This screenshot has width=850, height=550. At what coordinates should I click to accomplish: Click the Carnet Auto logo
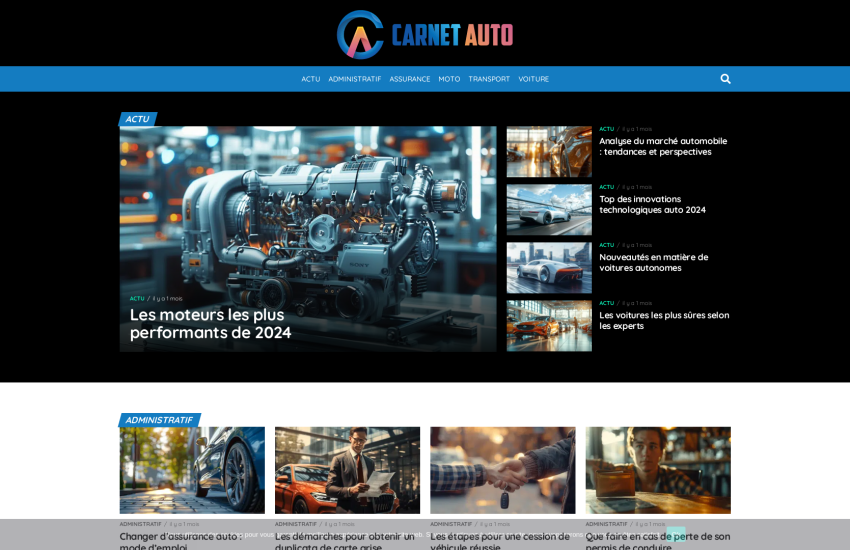(x=425, y=35)
